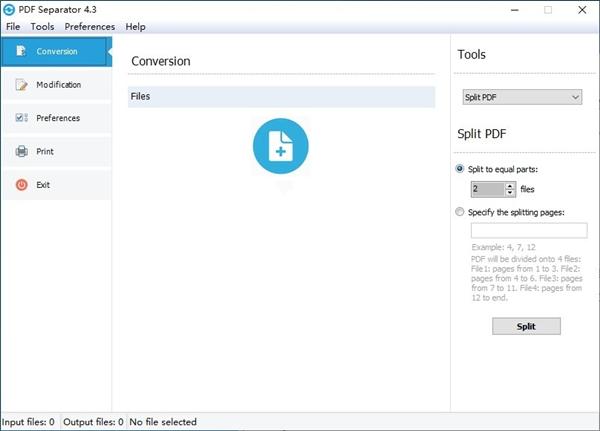Select 'Specify the splitting pages' radio button
Image resolution: width=600 pixels, height=431 pixels.
460,212
